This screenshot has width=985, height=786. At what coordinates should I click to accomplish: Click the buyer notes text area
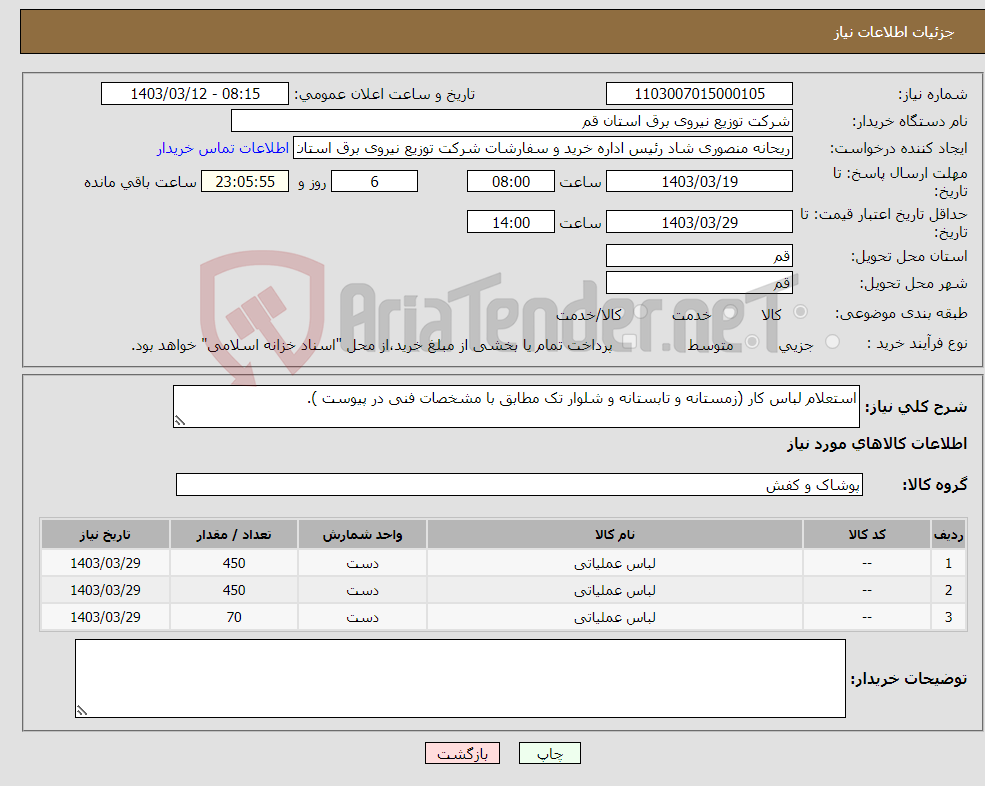[460, 679]
